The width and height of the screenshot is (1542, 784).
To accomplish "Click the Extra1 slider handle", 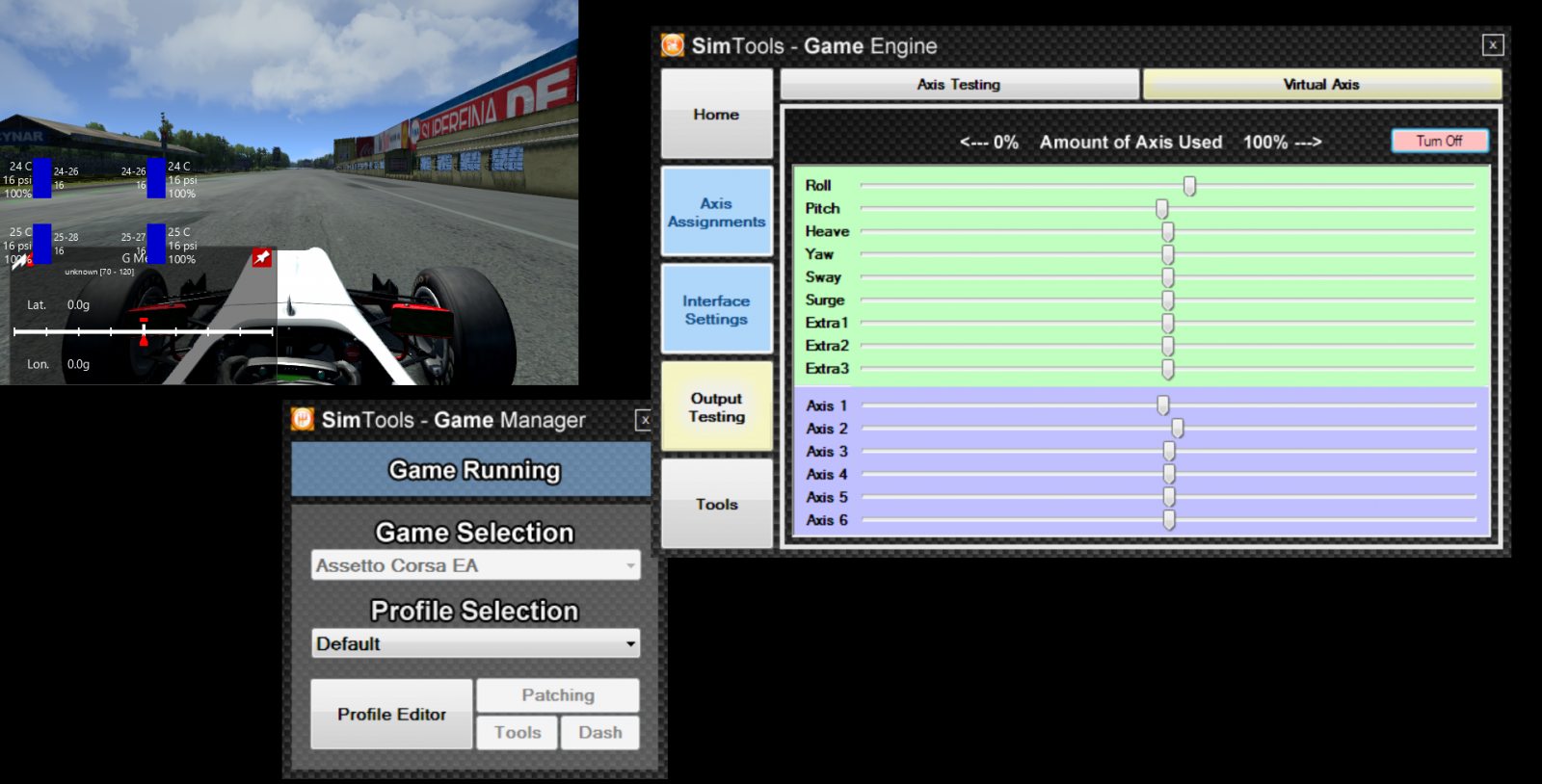I will [1167, 324].
